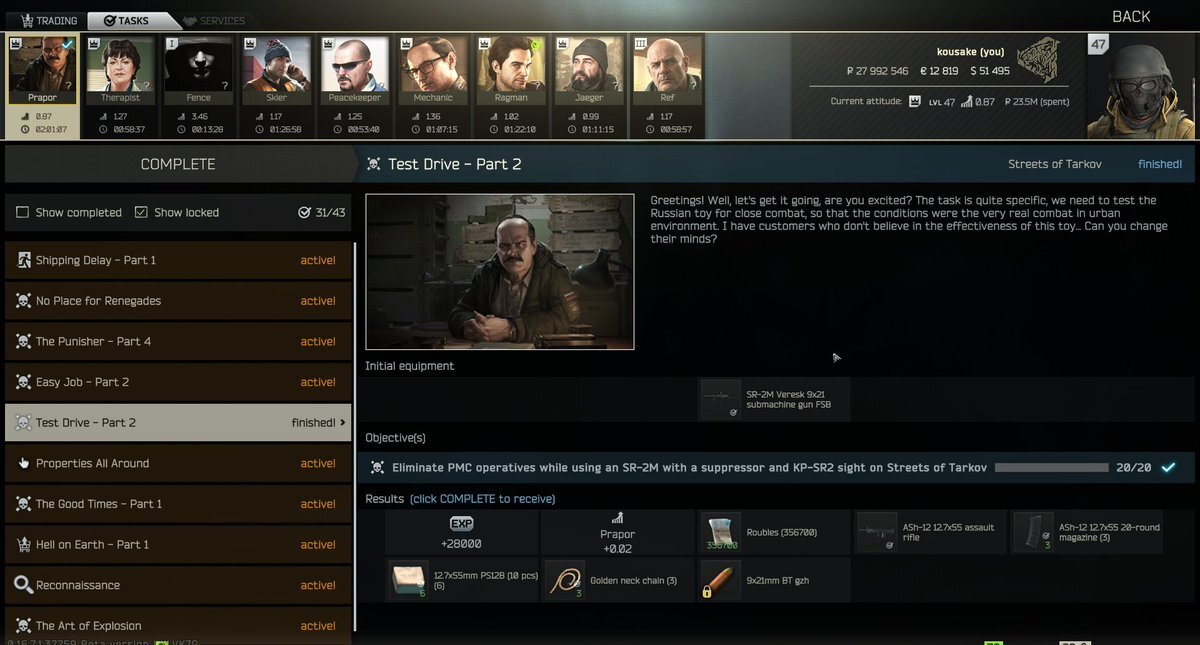Viewport: 1200px width, 645px height.
Task: Expand the Test Drive - Part 2 arrow
Action: 343,423
